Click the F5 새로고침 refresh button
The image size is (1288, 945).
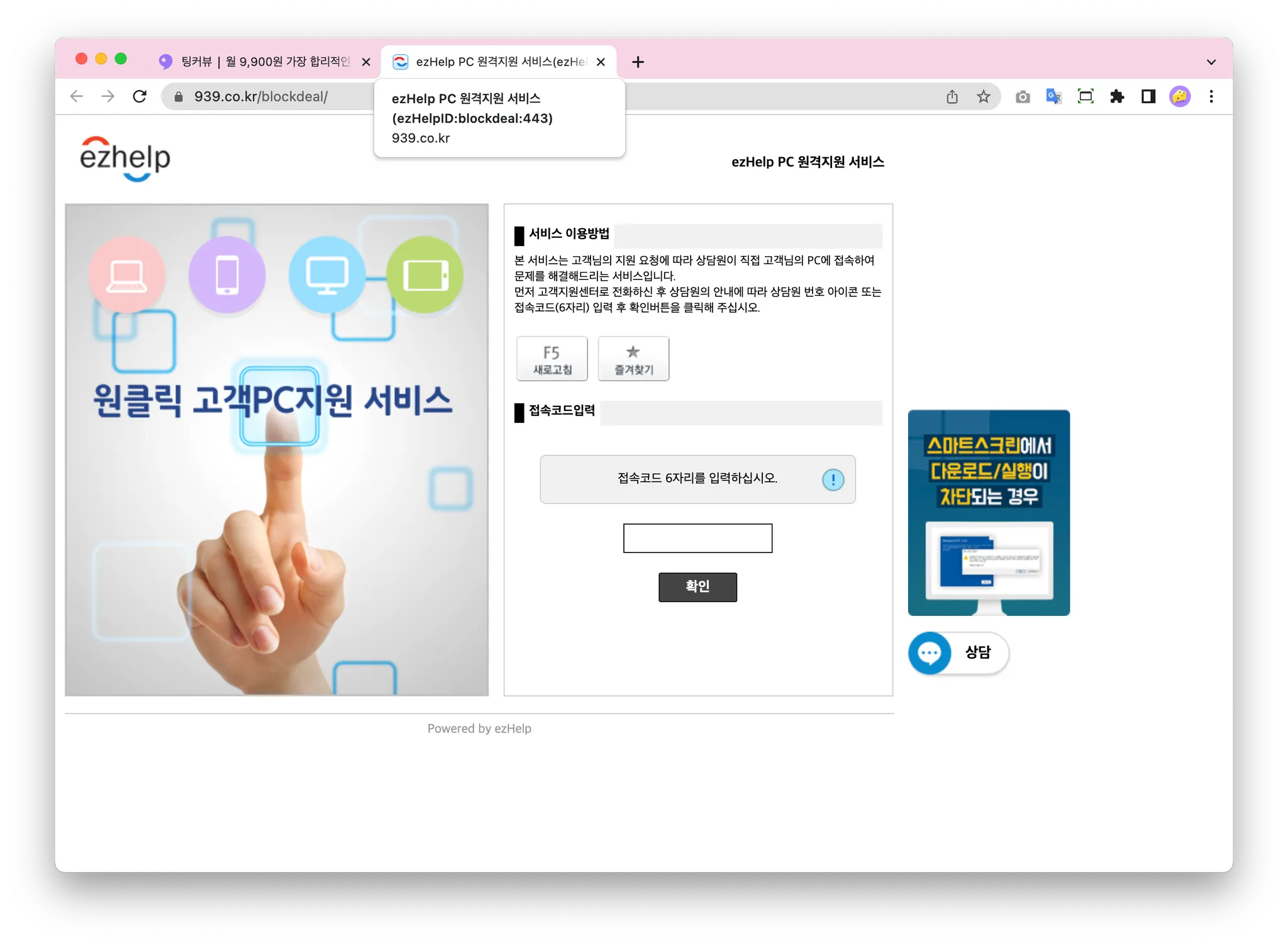(x=552, y=359)
